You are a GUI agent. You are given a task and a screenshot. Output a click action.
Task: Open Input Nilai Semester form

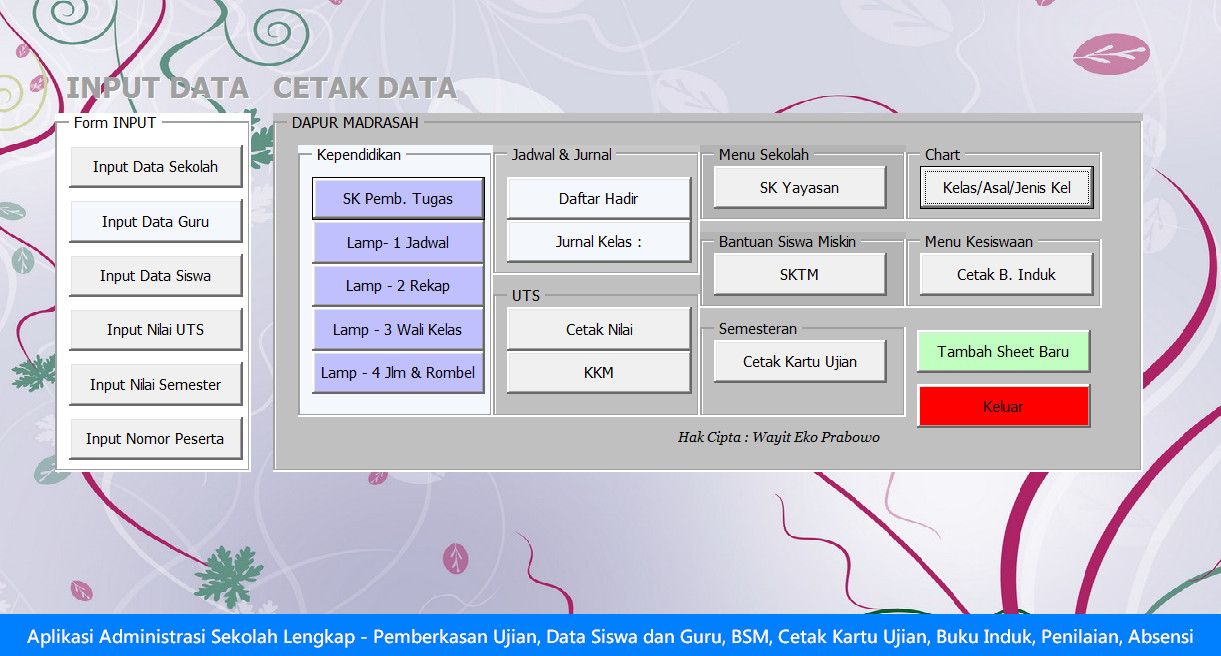pyautogui.click(x=156, y=385)
